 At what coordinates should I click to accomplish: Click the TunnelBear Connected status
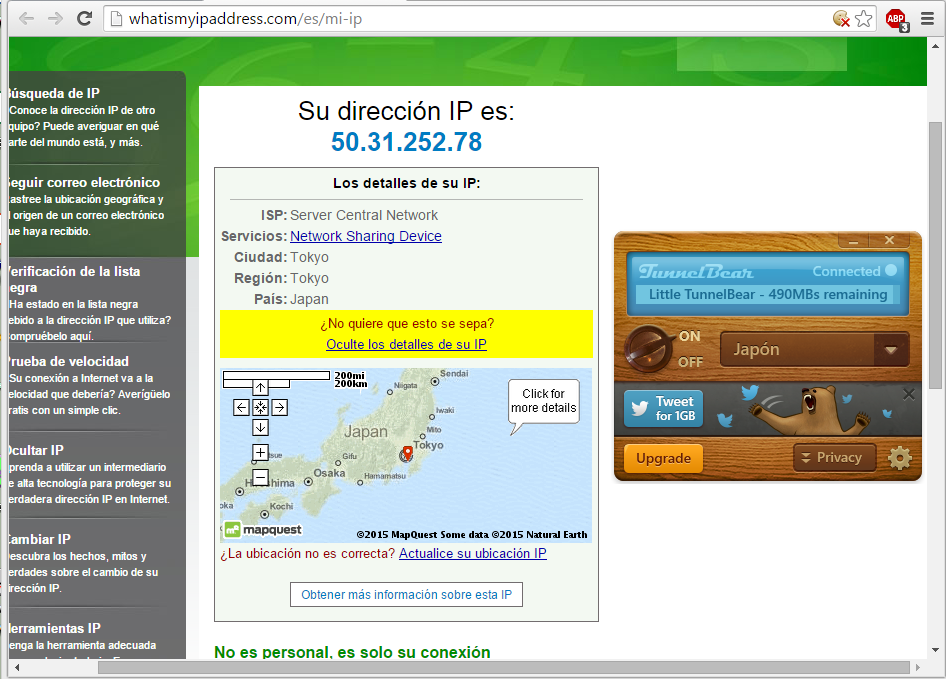pyautogui.click(x=854, y=271)
